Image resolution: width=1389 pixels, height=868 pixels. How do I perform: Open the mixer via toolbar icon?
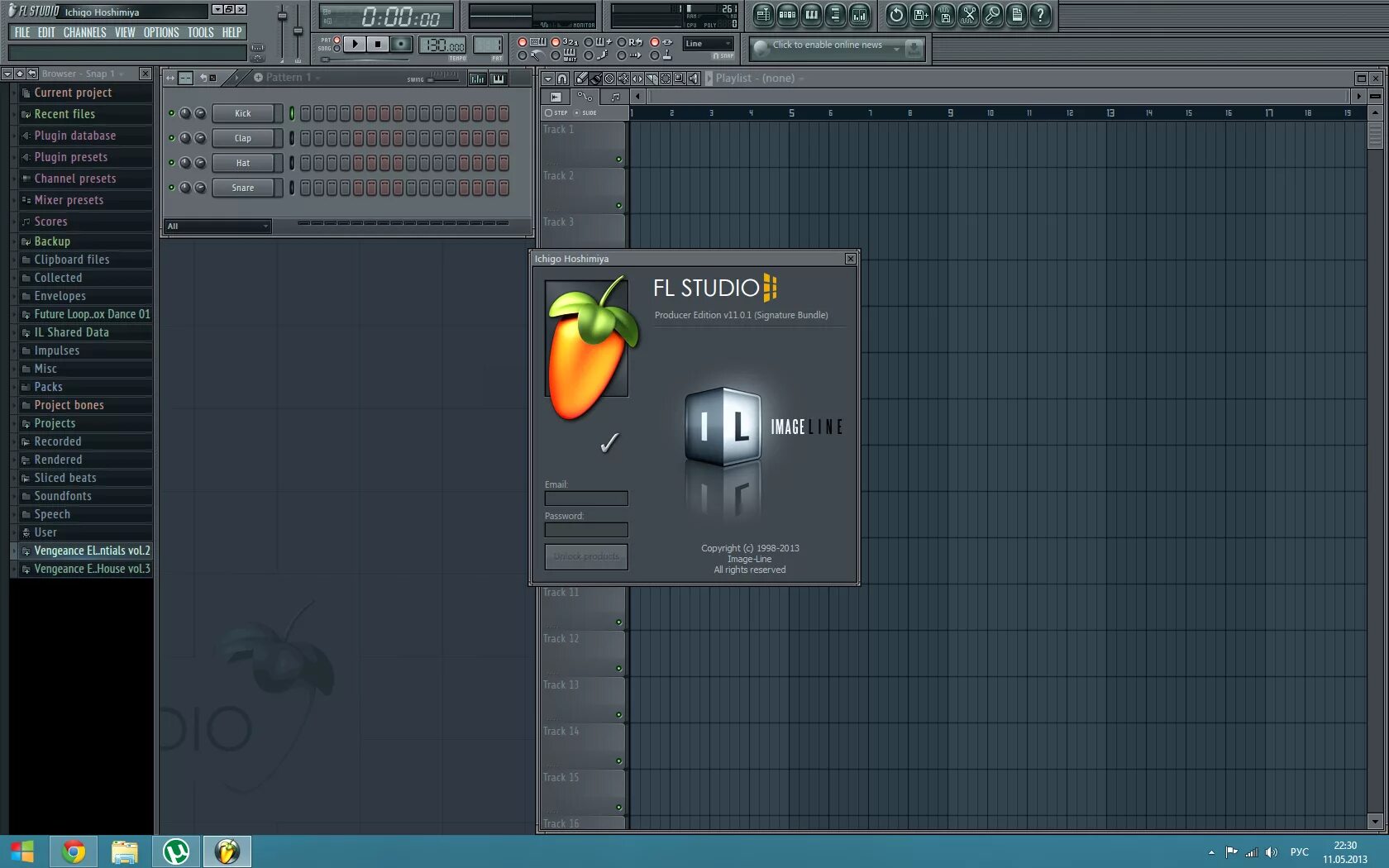860,14
